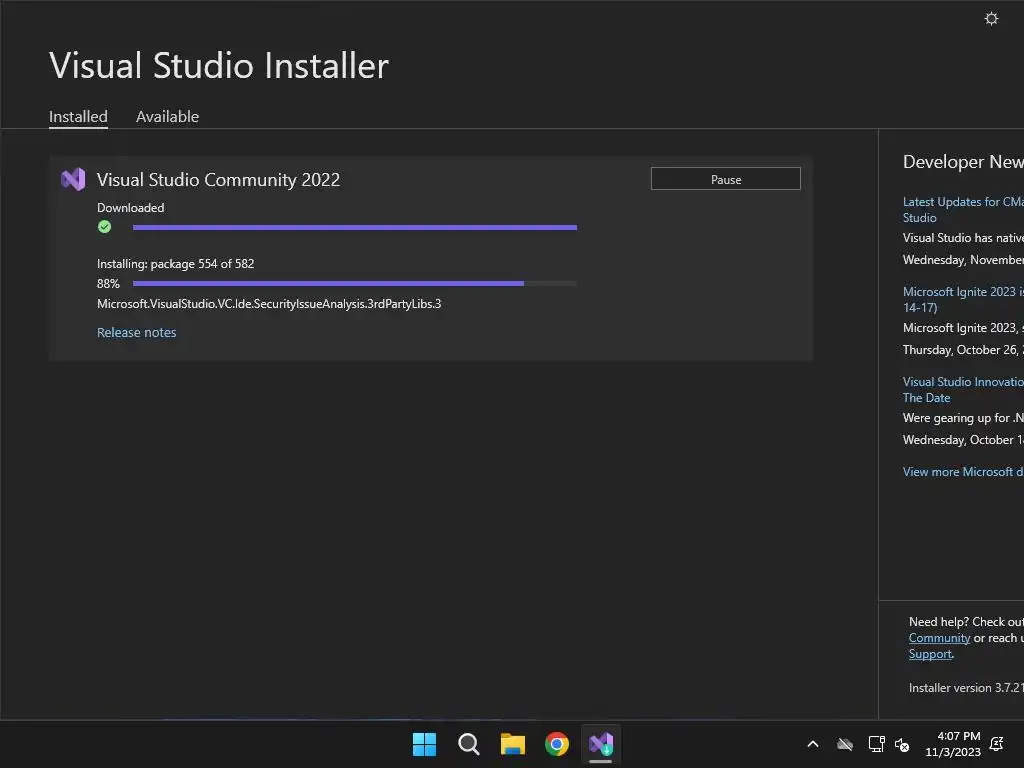This screenshot has width=1024, height=768.
Task: Click the 88% installing progress bar
Action: [355, 283]
